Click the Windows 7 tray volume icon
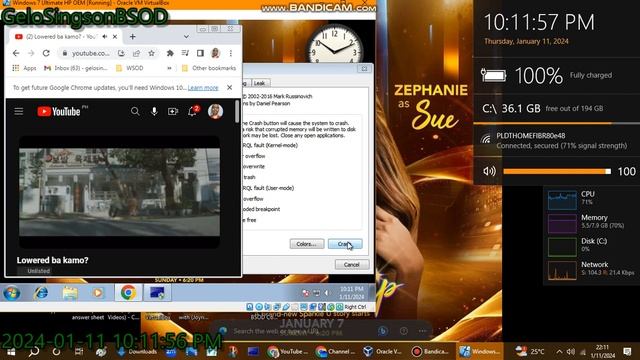Image resolution: width=640 pixels, height=360 pixels. 327,293
